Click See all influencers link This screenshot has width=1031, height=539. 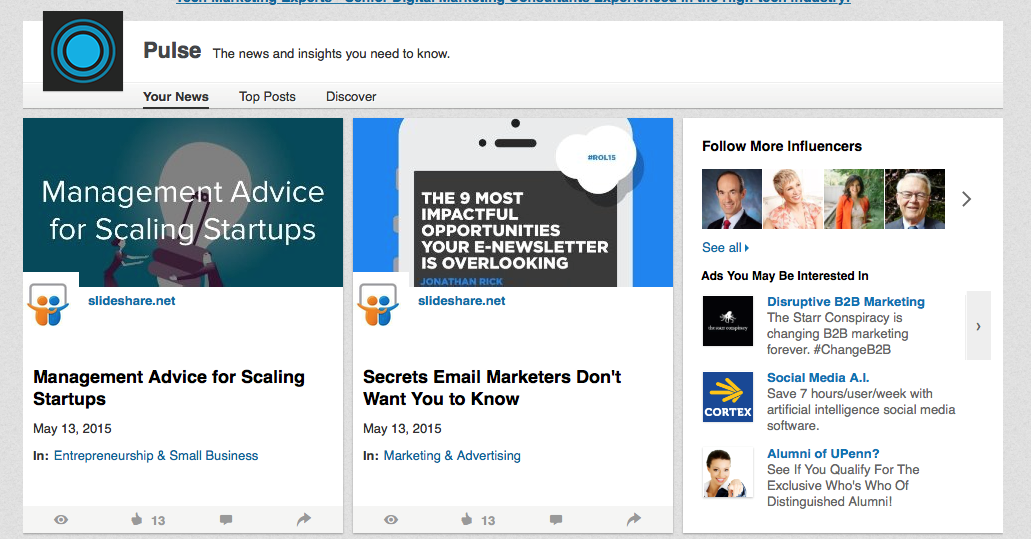pyautogui.click(x=725, y=248)
